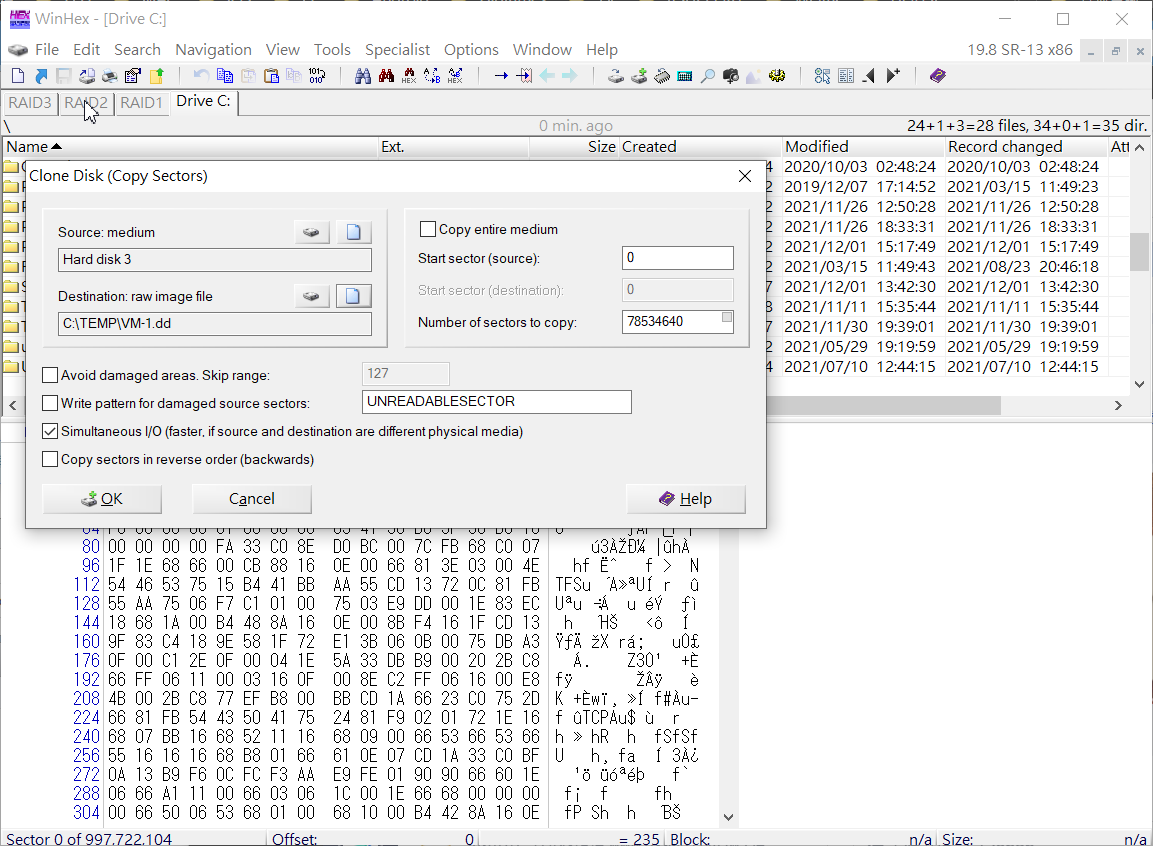Viewport: 1153px width, 846px height.
Task: Click the blue keyboard-style toolbar icon
Action: pos(685,76)
